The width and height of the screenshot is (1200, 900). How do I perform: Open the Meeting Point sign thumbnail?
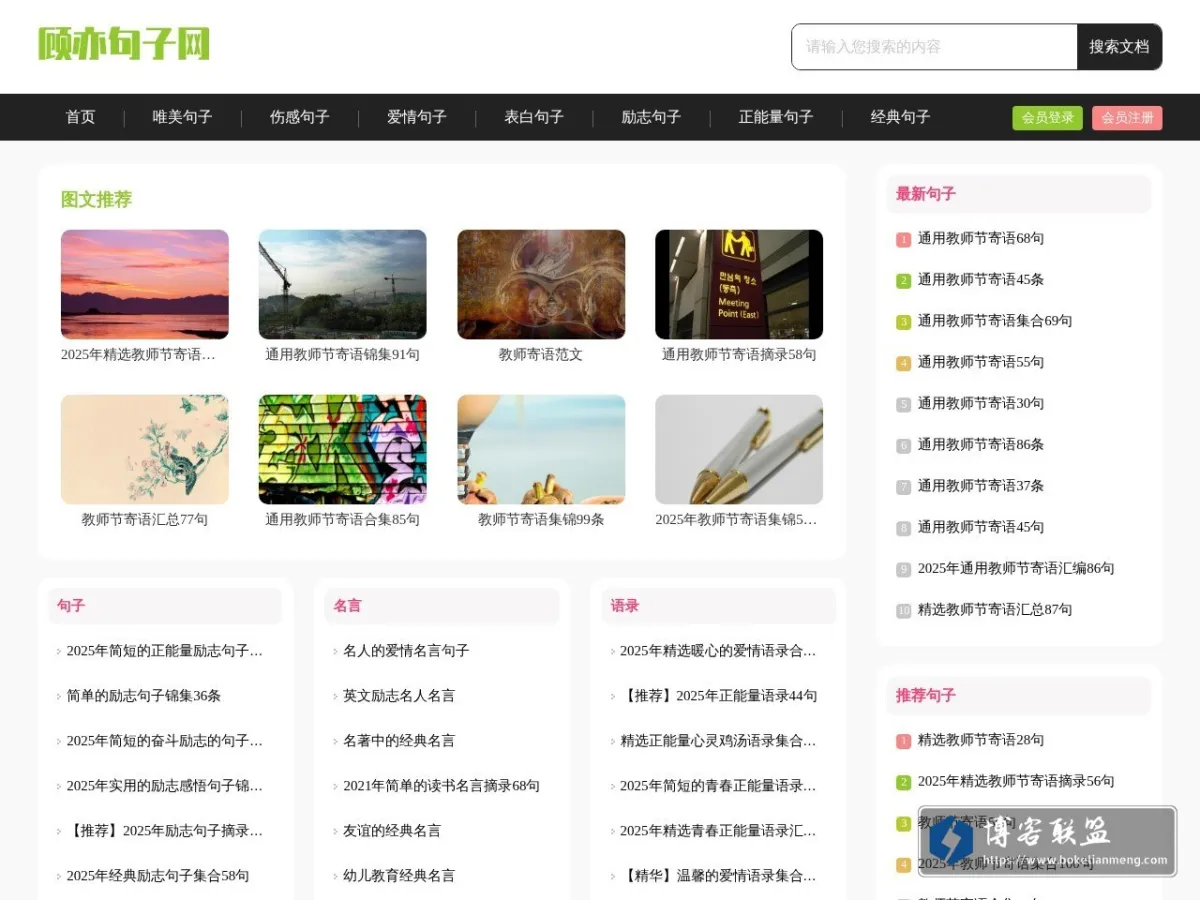coord(739,285)
